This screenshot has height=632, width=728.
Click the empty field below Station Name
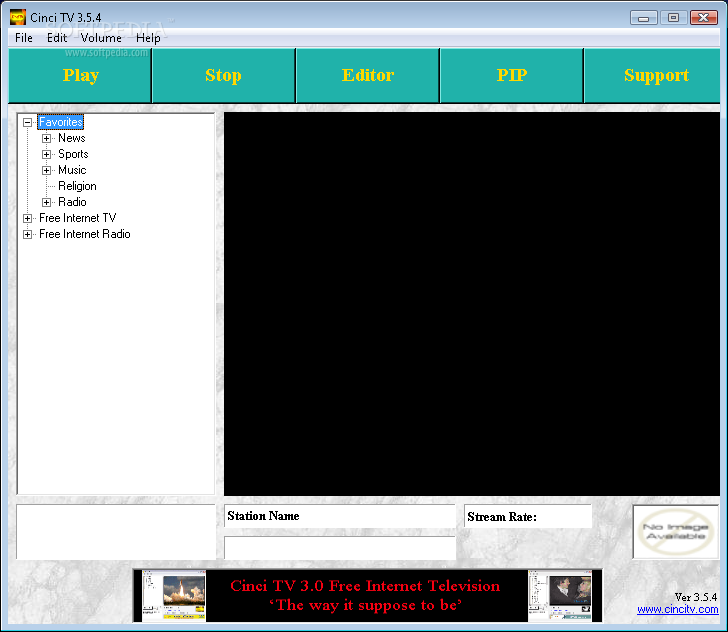(340, 548)
